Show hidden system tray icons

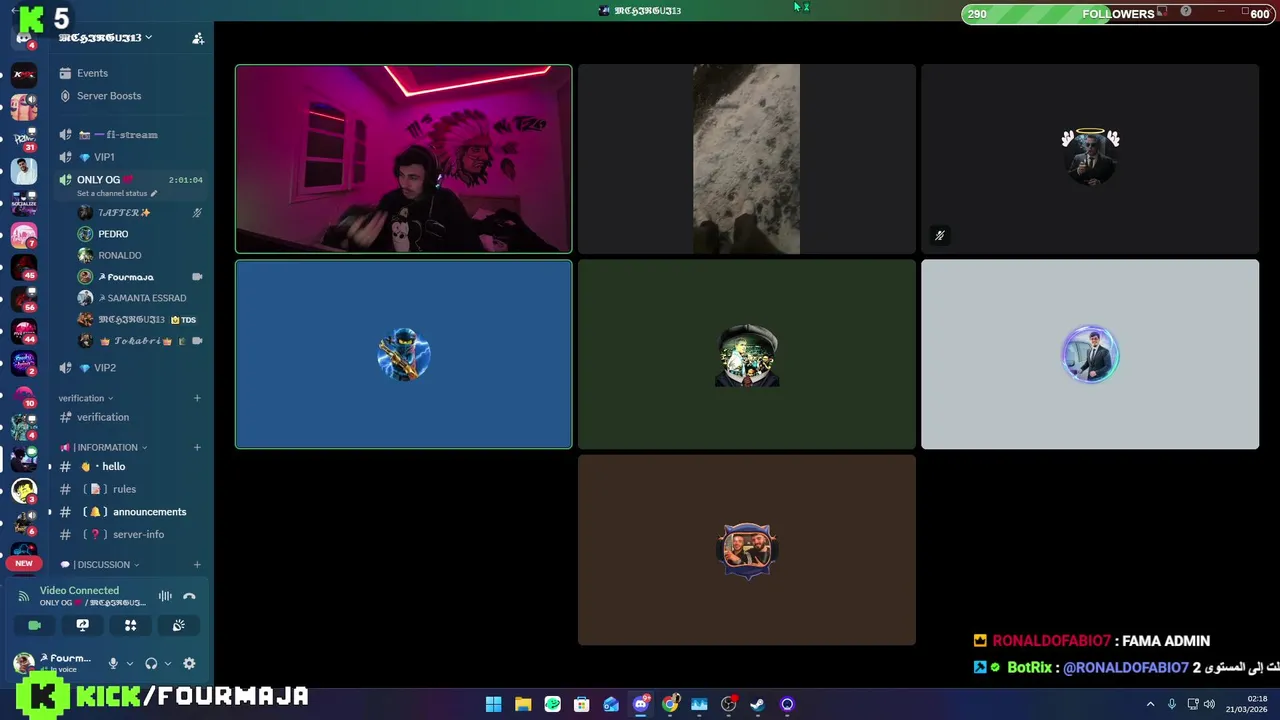pyautogui.click(x=1150, y=704)
